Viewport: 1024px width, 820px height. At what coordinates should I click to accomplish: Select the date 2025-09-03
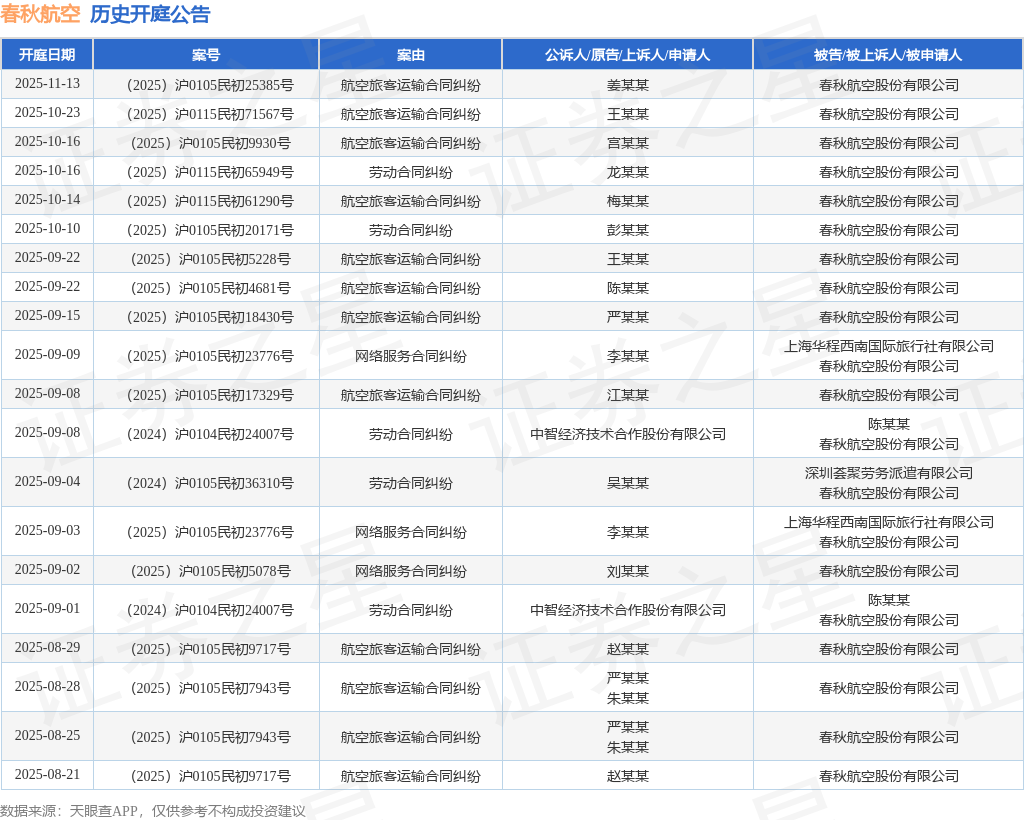(47, 530)
